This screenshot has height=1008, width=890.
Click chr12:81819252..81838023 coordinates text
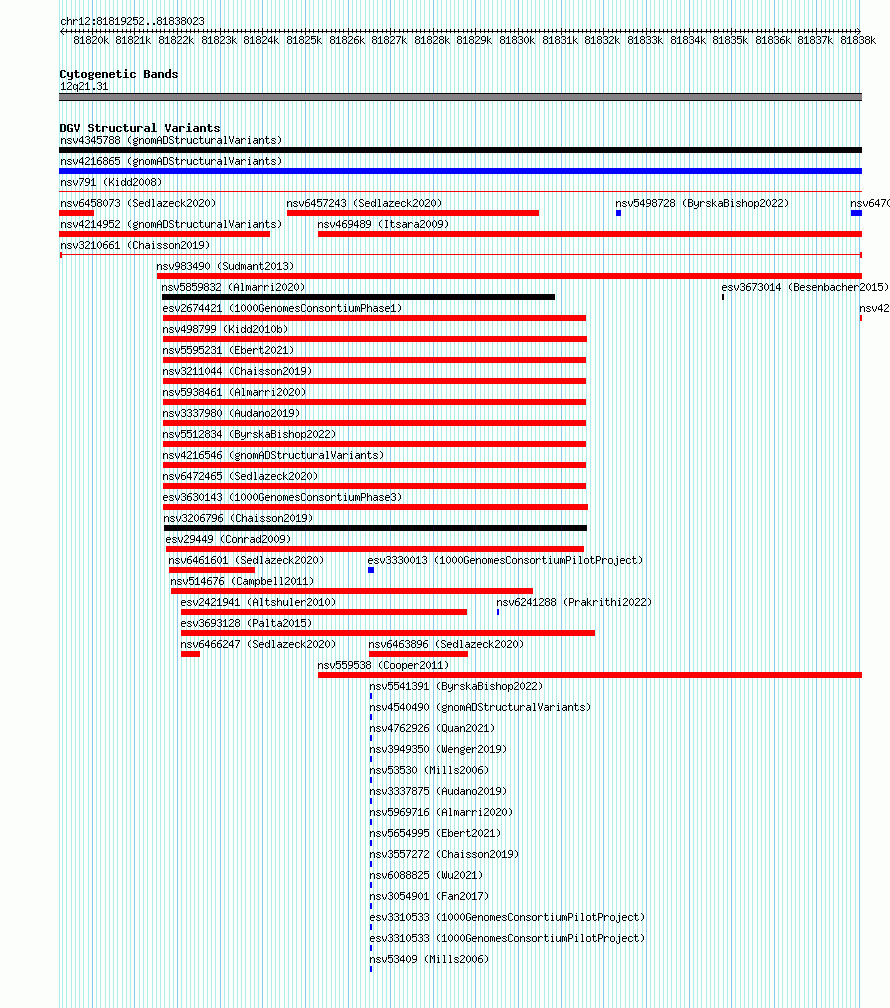coord(132,21)
